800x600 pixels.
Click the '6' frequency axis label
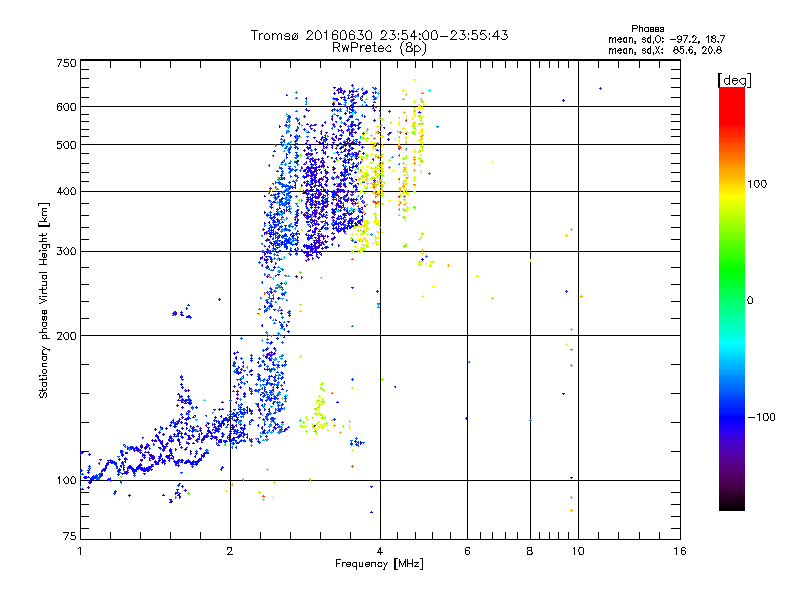[467, 551]
